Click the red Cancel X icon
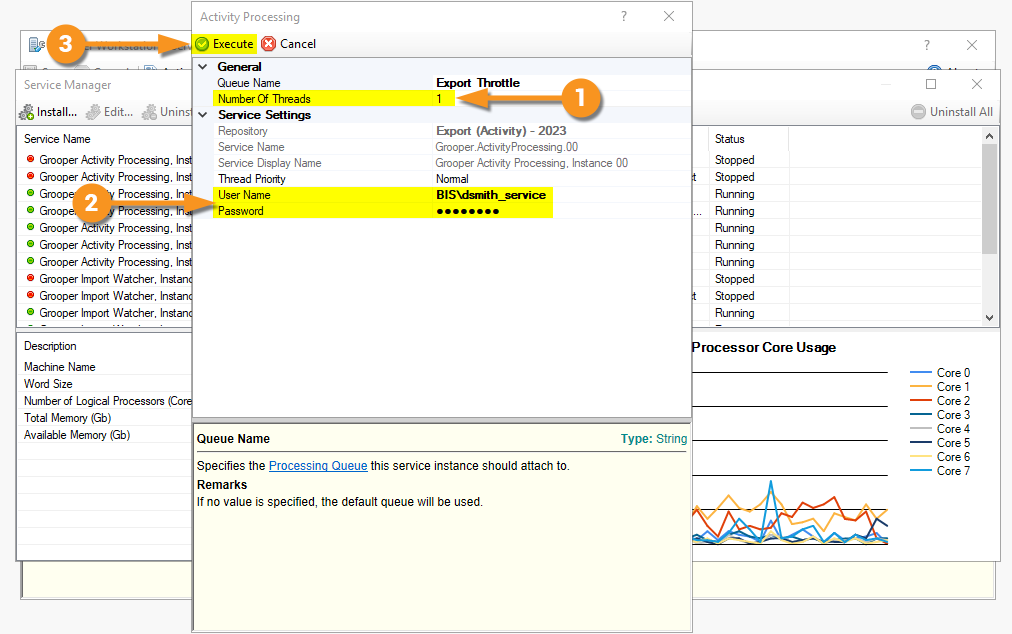Screen dimensions: 1012x634 268,44
